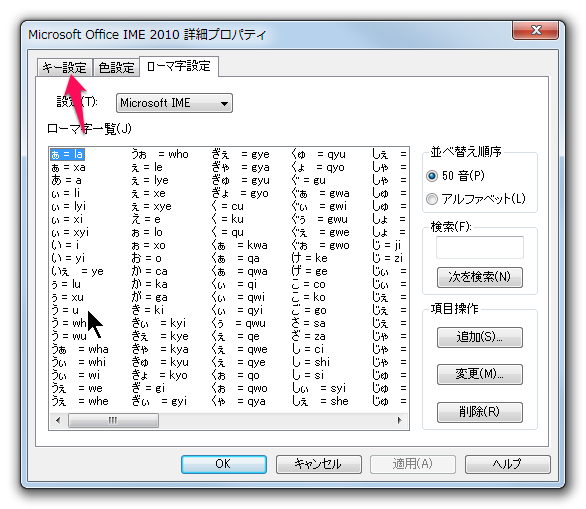Click the list's left scroll arrow
The image size is (586, 509).
click(x=58, y=420)
